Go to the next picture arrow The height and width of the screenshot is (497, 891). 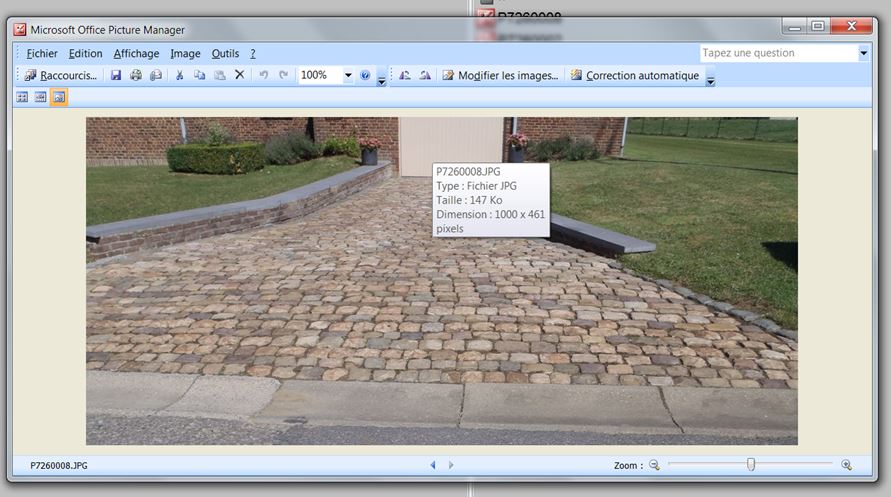[x=451, y=465]
